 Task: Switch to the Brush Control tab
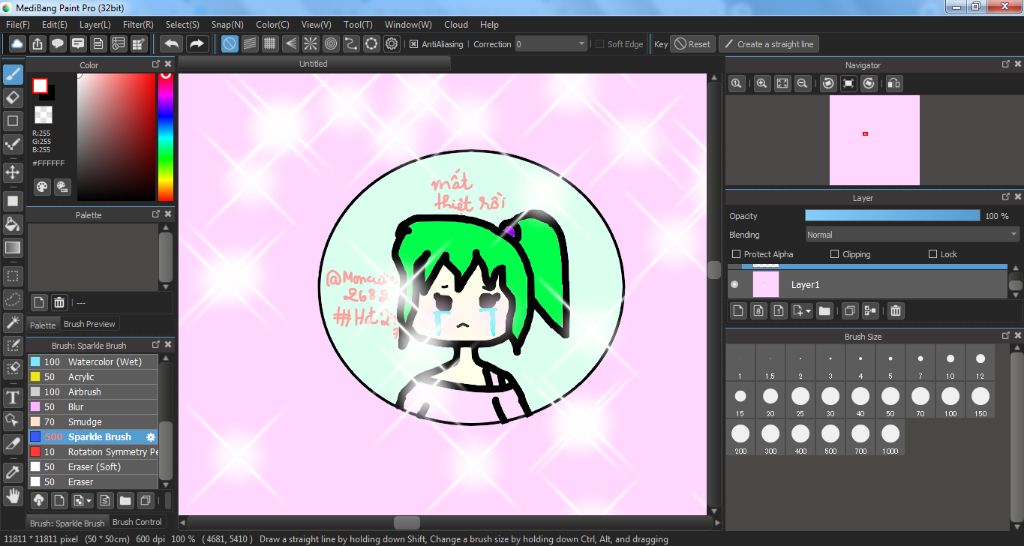[x=136, y=522]
